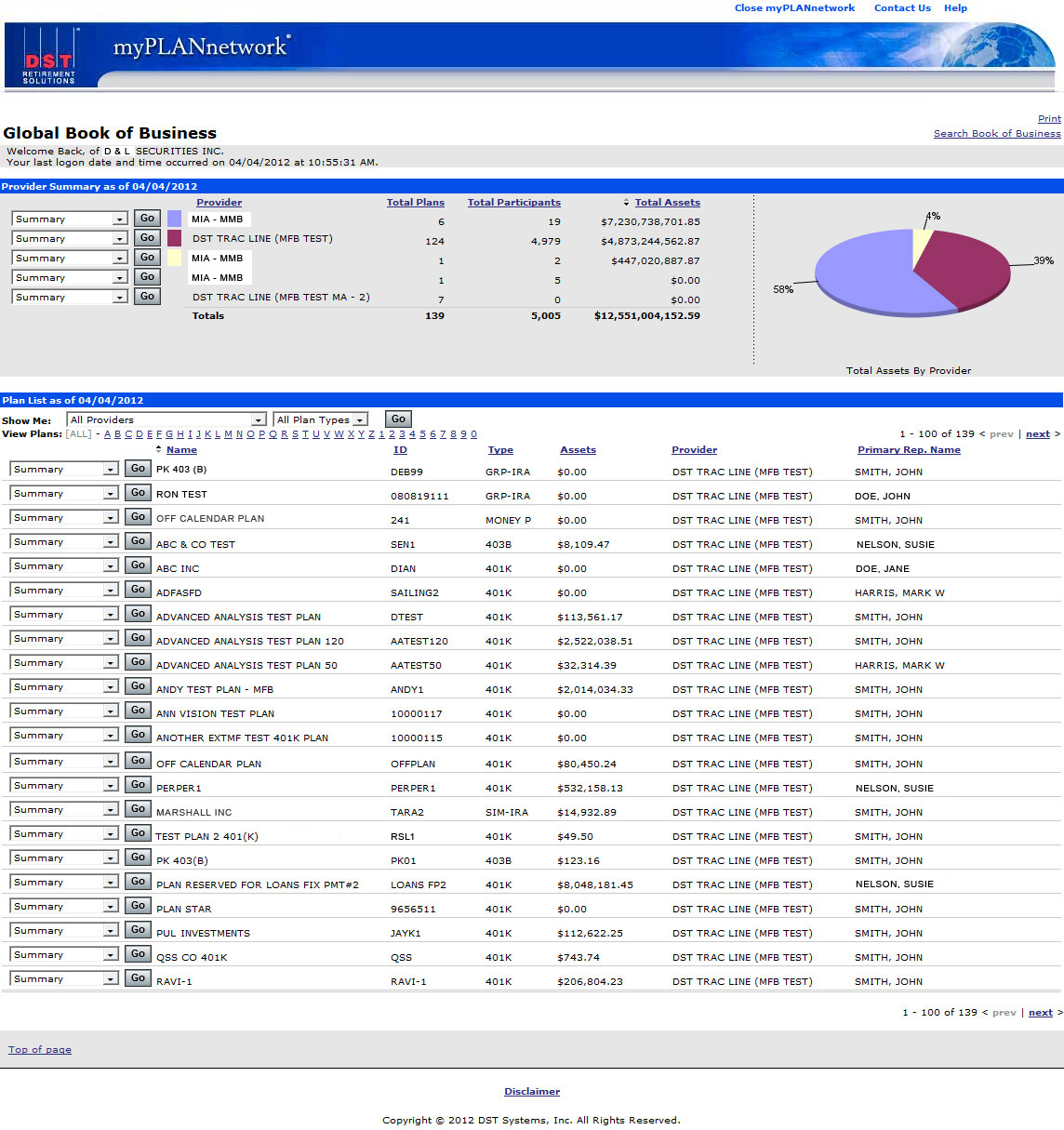Click PLAN RESERVED FOR LOANS FIX PMT#2
Image resolution: width=1064 pixels, height=1130 pixels.
[x=258, y=885]
